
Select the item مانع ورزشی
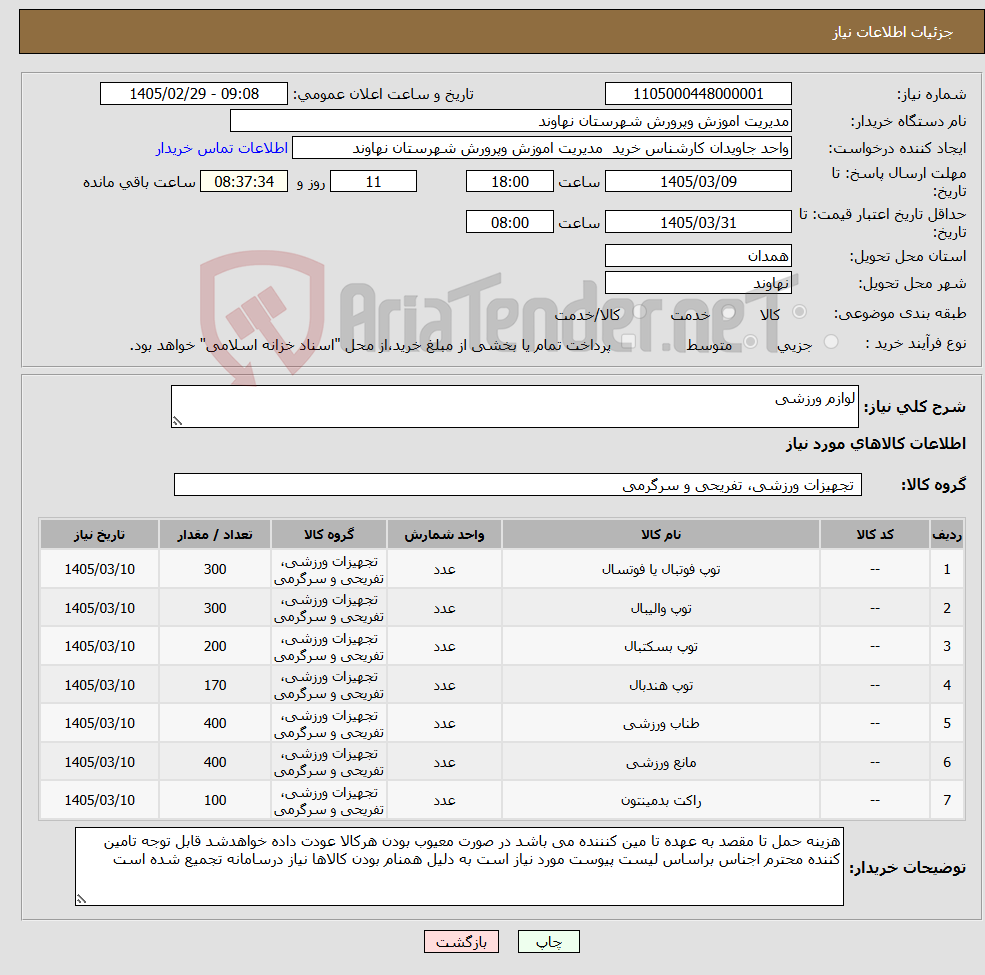[x=660, y=762]
